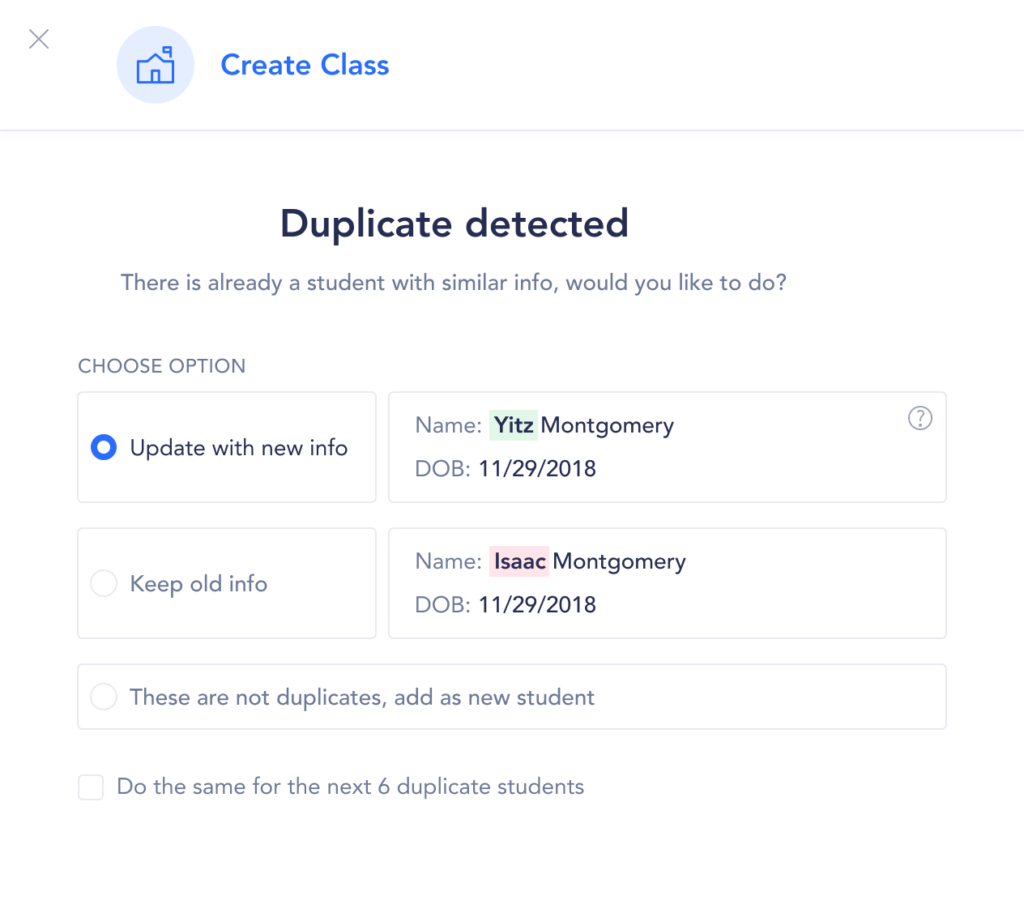The image size is (1024, 904).
Task: Select the not duplicates radio button
Action: coord(104,697)
